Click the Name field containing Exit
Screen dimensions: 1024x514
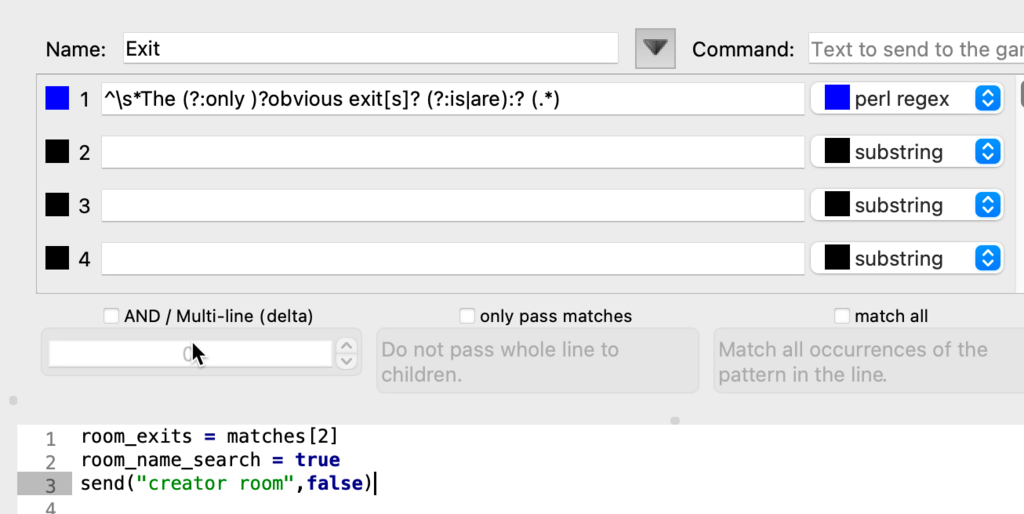pyautogui.click(x=369, y=48)
